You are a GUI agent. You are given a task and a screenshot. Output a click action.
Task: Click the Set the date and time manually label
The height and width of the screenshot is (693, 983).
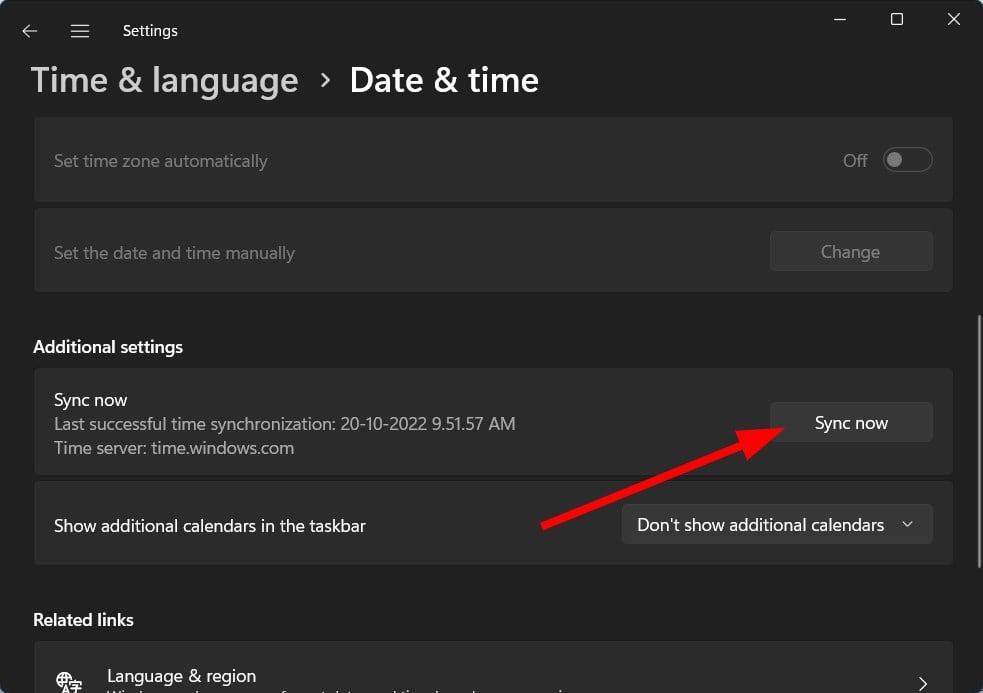[174, 253]
